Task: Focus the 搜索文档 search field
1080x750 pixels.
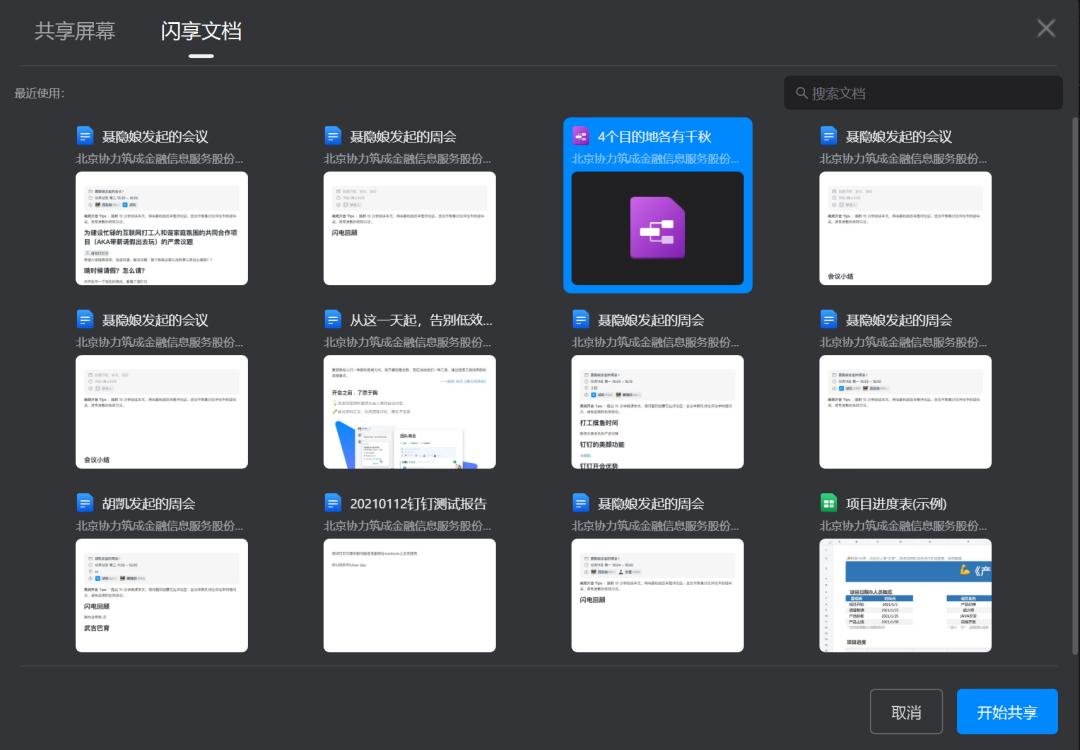Action: [923, 93]
